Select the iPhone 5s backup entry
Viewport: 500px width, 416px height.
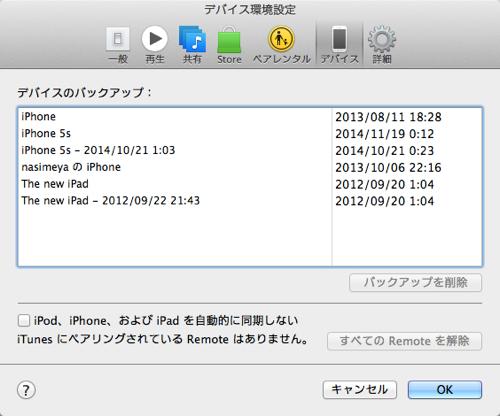250,134
